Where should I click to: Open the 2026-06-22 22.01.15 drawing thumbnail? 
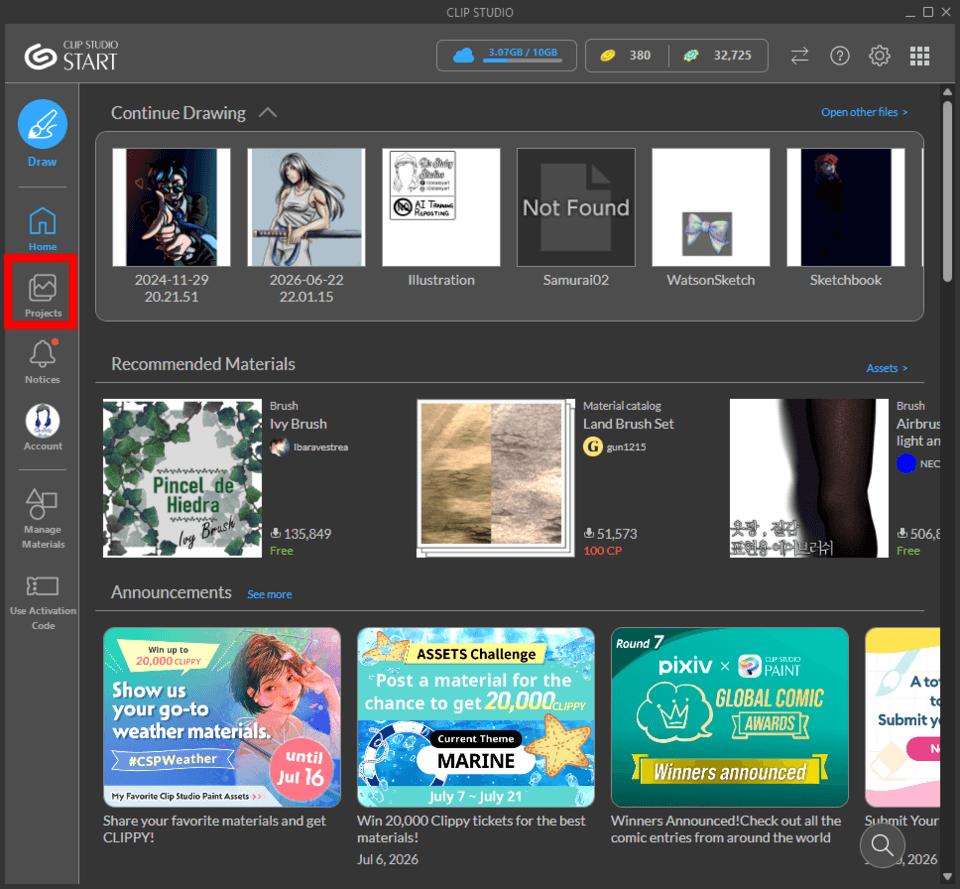coord(306,207)
